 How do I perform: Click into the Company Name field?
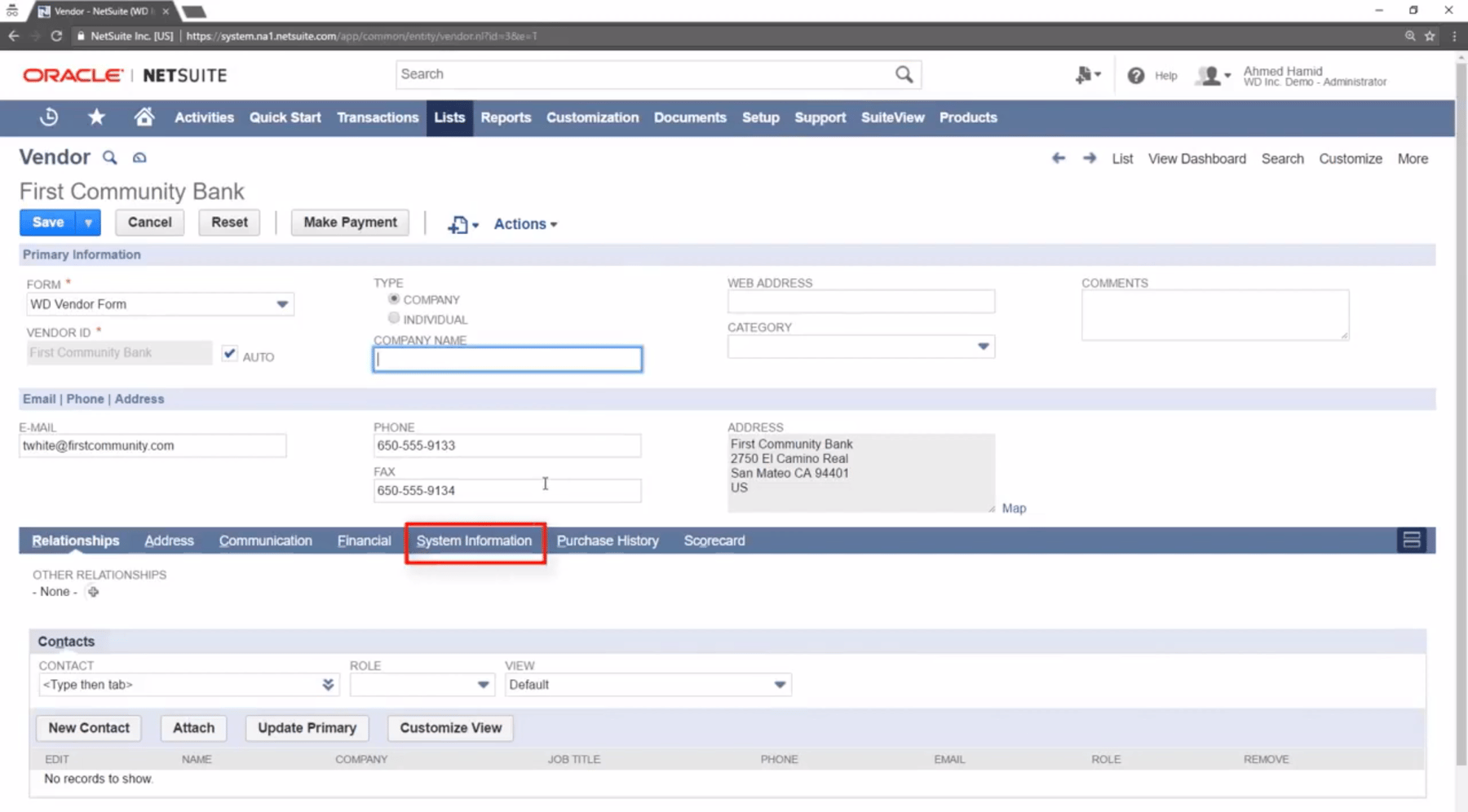tap(507, 360)
